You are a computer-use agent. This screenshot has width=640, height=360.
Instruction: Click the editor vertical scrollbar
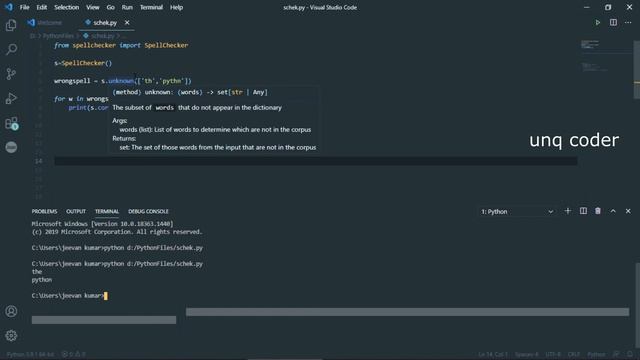coord(636,70)
